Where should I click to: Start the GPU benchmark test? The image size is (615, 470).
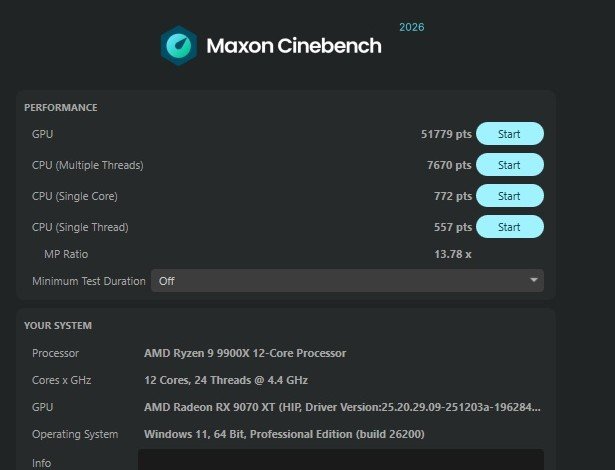point(509,134)
